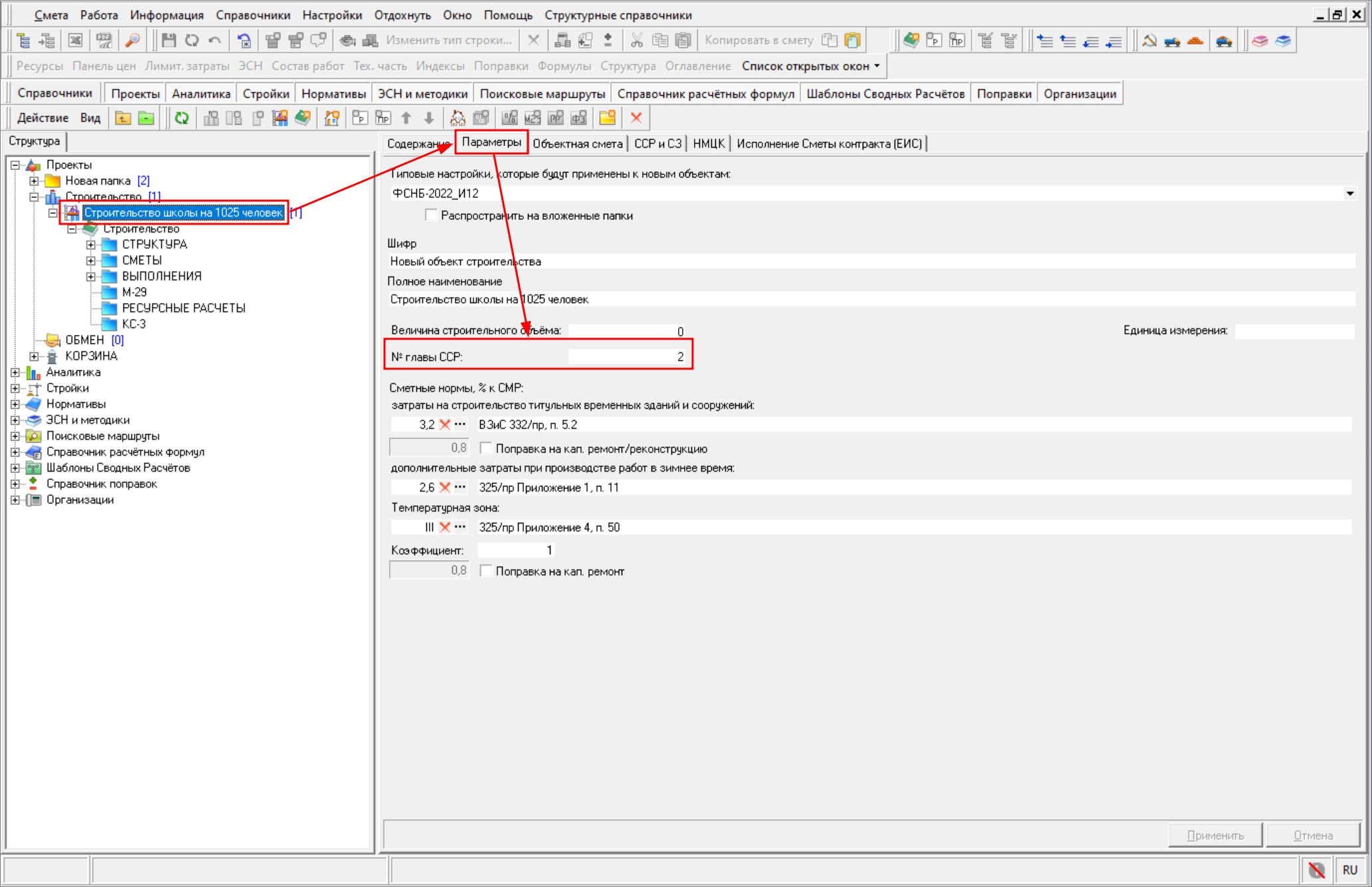Click the Применить button
This screenshot has width=1372, height=887.
point(1215,835)
